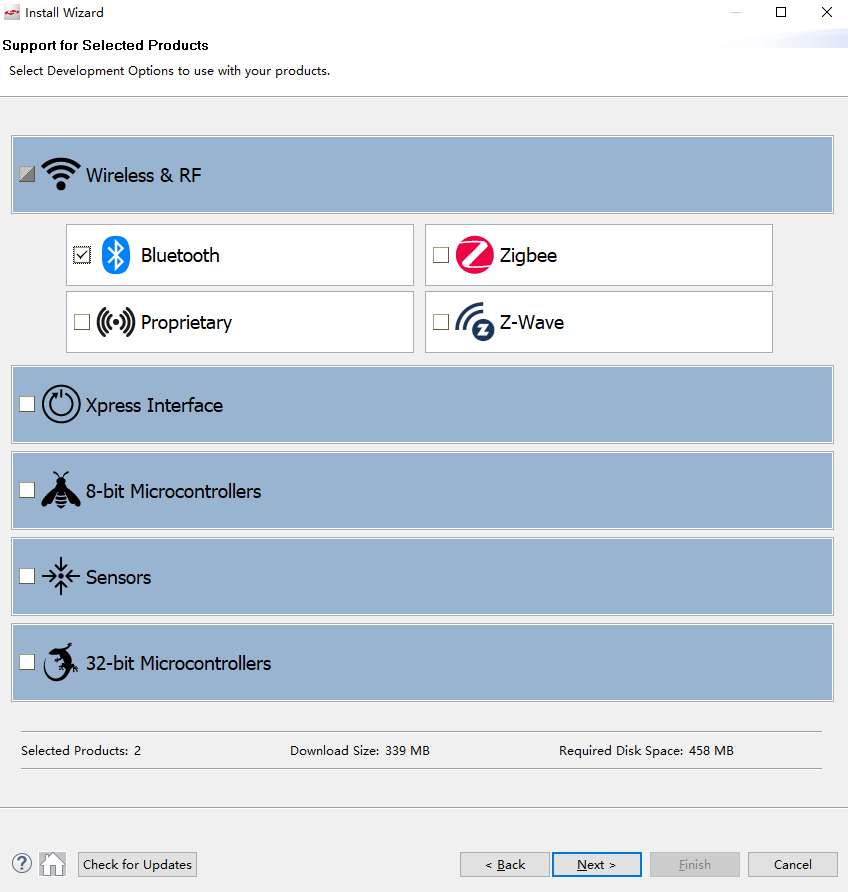This screenshot has height=892, width=848.
Task: Click the Wireless & RF wifi icon
Action: (61, 174)
